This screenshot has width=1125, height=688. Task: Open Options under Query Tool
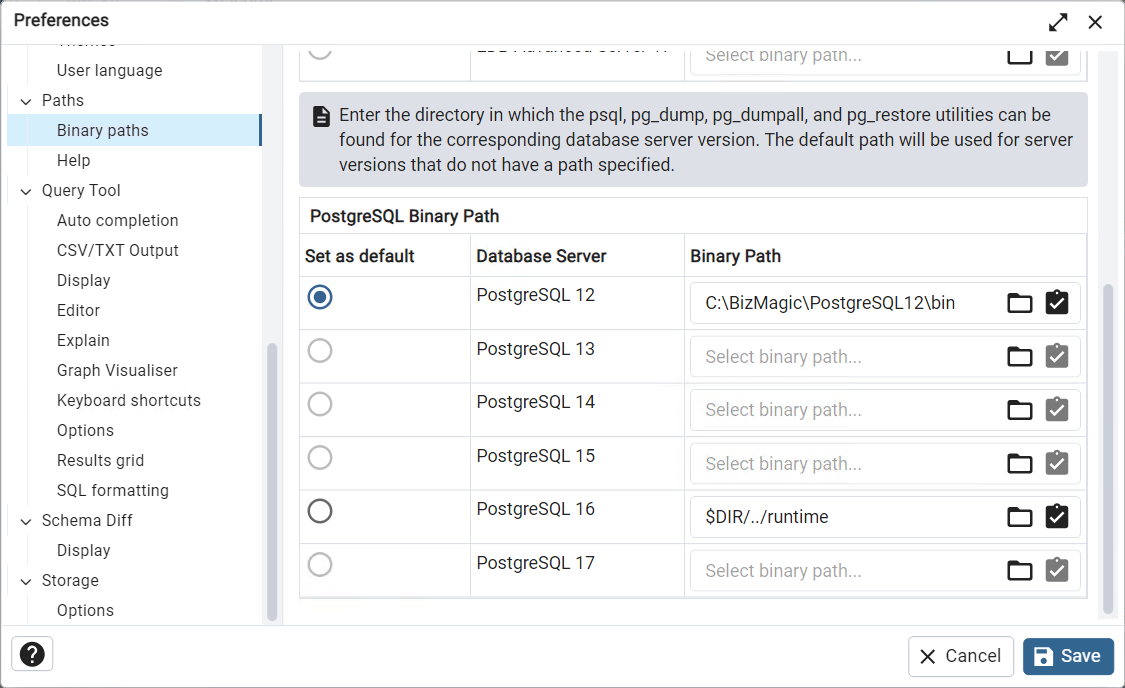tap(85, 430)
